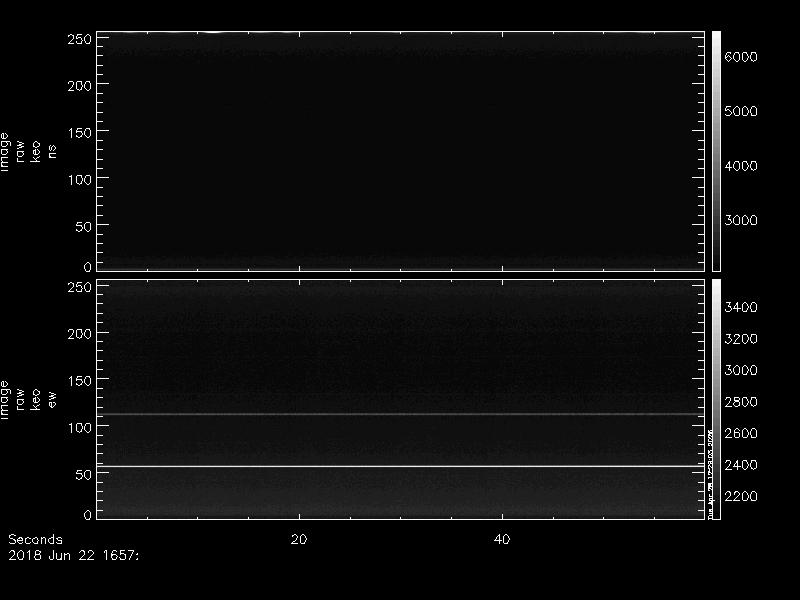Click the ns keogram intensity colorbar
Viewport: 800px width, 600px height.
coord(716,151)
